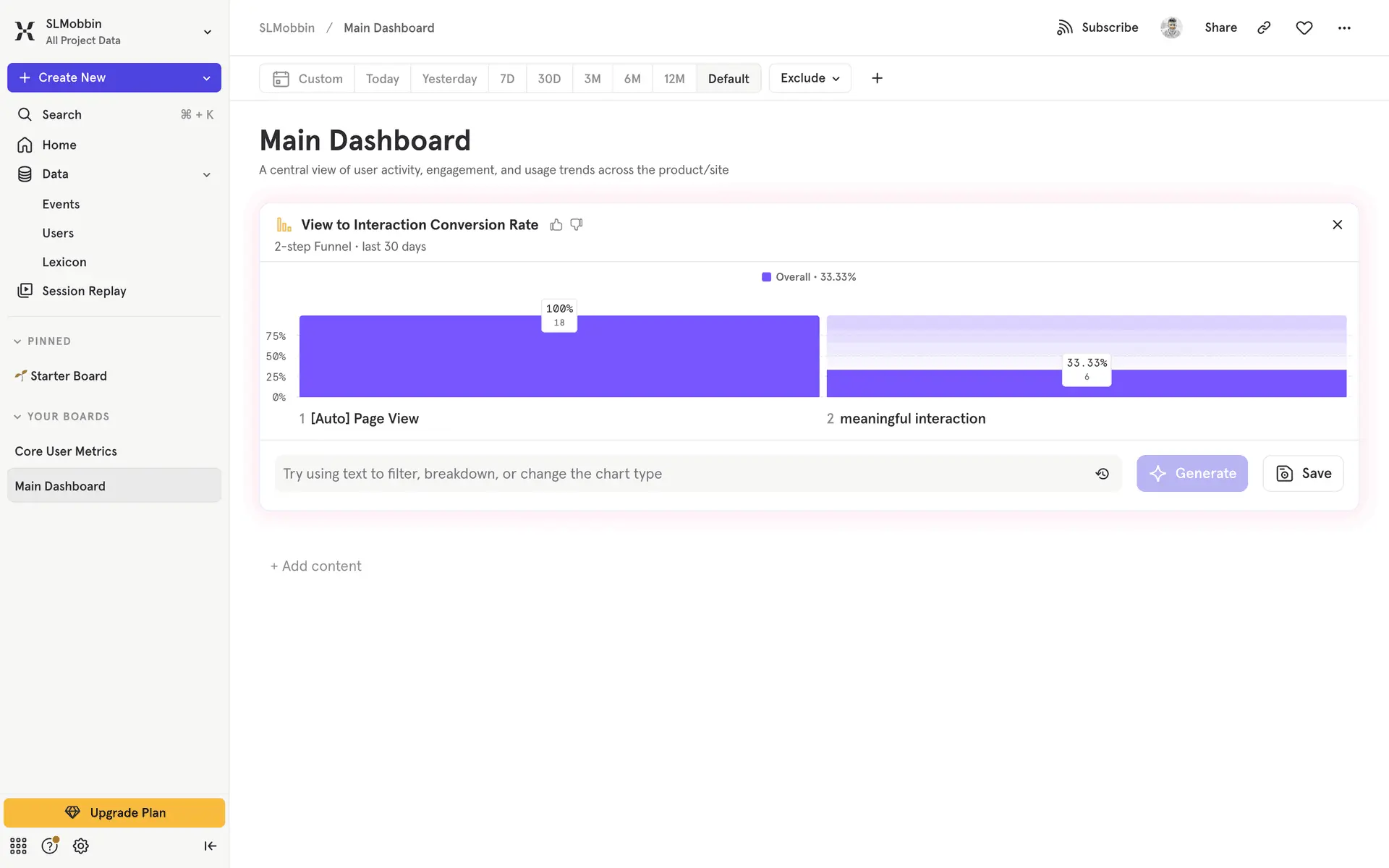The image size is (1389, 868).
Task: Favorite the board with heart icon
Action: coord(1304,27)
